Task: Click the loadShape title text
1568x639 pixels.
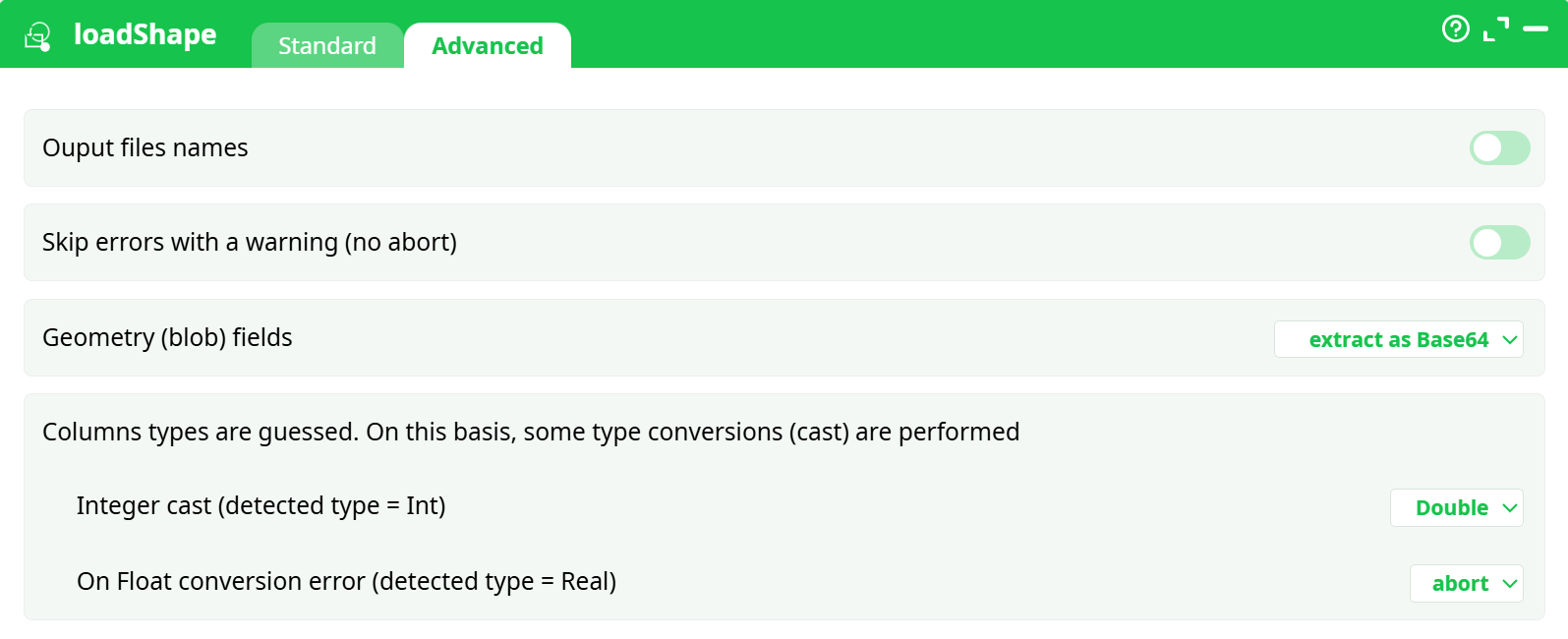Action: (145, 33)
